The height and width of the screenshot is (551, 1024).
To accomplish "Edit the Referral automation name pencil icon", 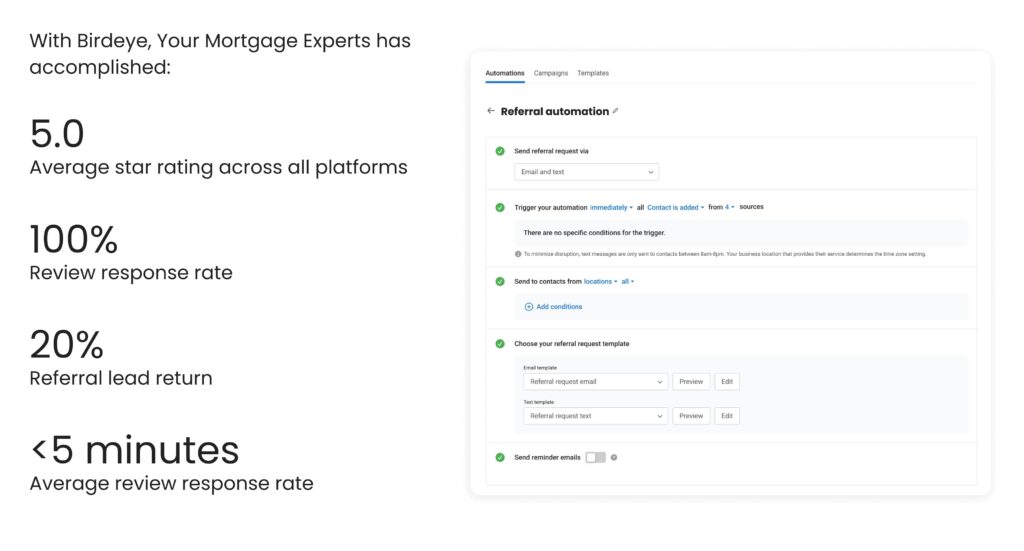I will [x=615, y=111].
